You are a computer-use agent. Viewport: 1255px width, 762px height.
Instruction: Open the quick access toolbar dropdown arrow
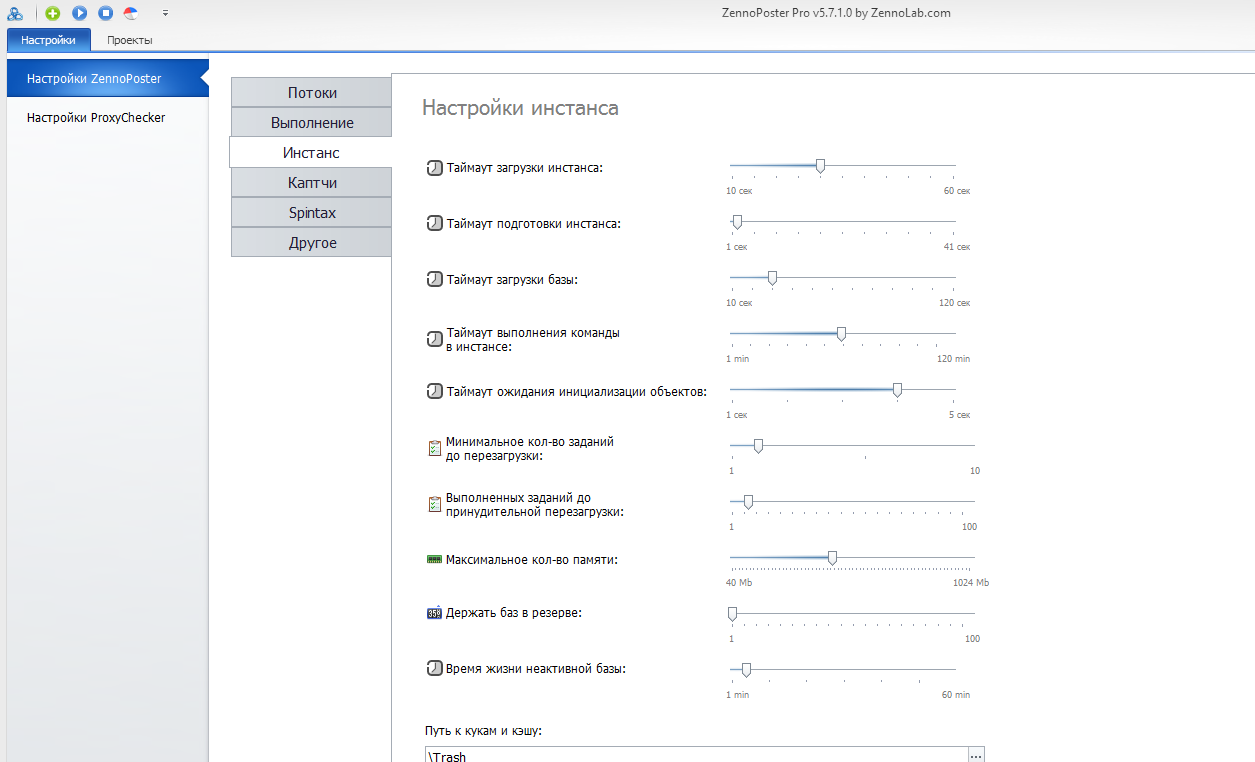(165, 13)
